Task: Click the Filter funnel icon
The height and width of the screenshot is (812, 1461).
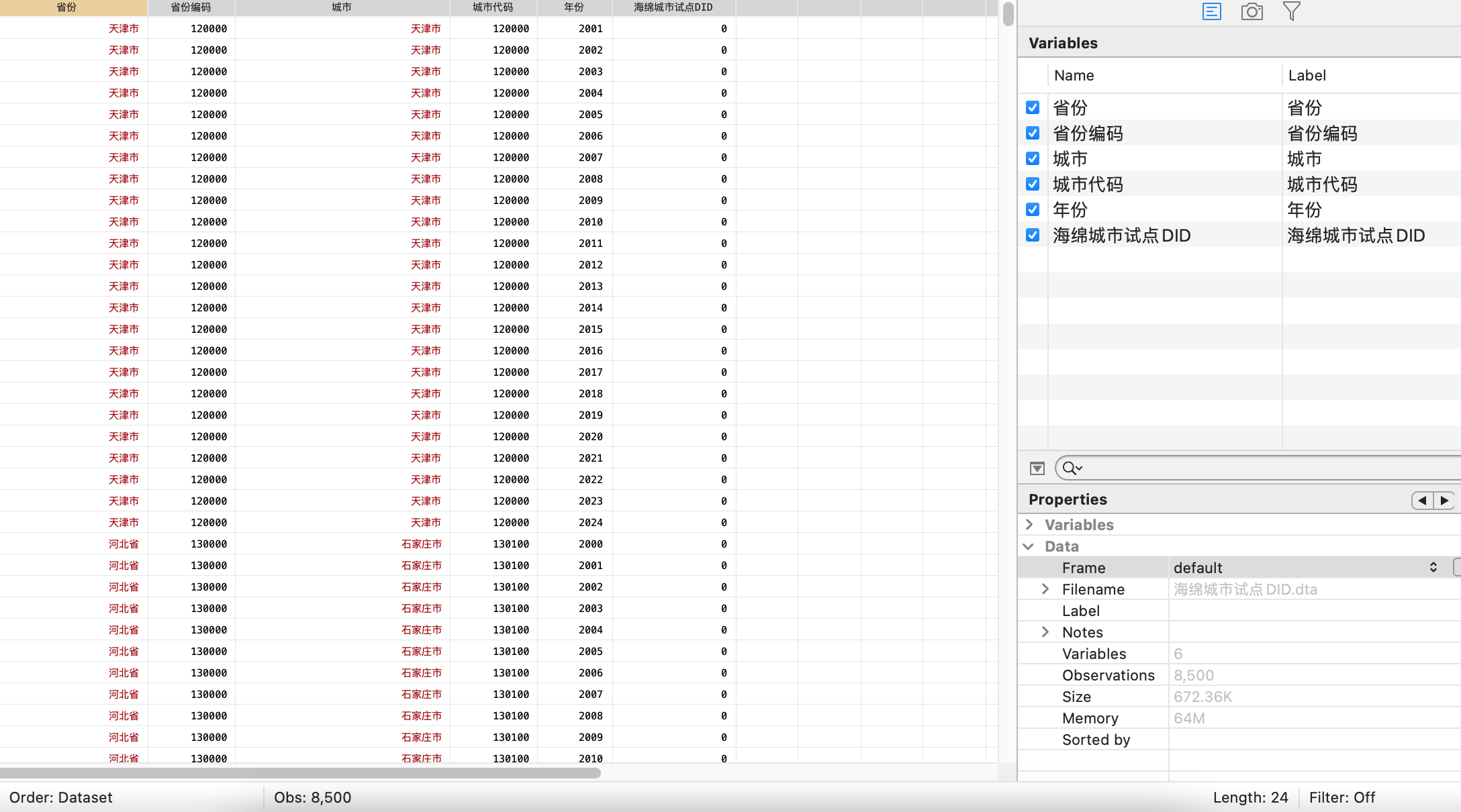Action: click(1291, 11)
